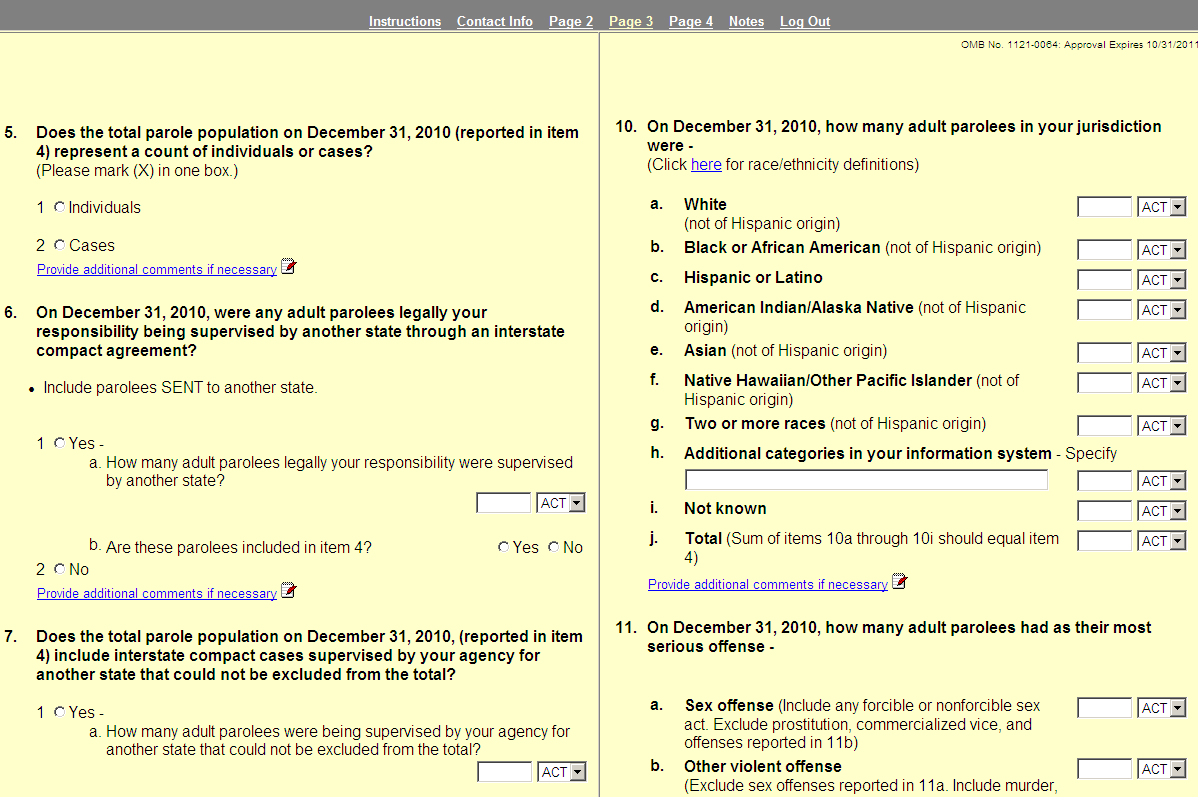Image resolution: width=1198 pixels, height=797 pixels.
Task: Click the Black or African American count field
Action: [x=1104, y=250]
